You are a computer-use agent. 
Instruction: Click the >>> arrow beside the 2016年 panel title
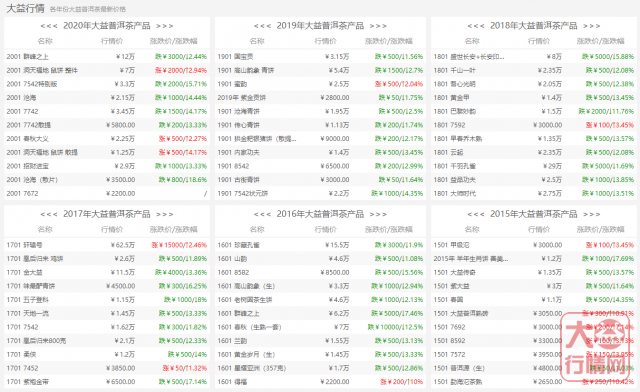[378, 214]
